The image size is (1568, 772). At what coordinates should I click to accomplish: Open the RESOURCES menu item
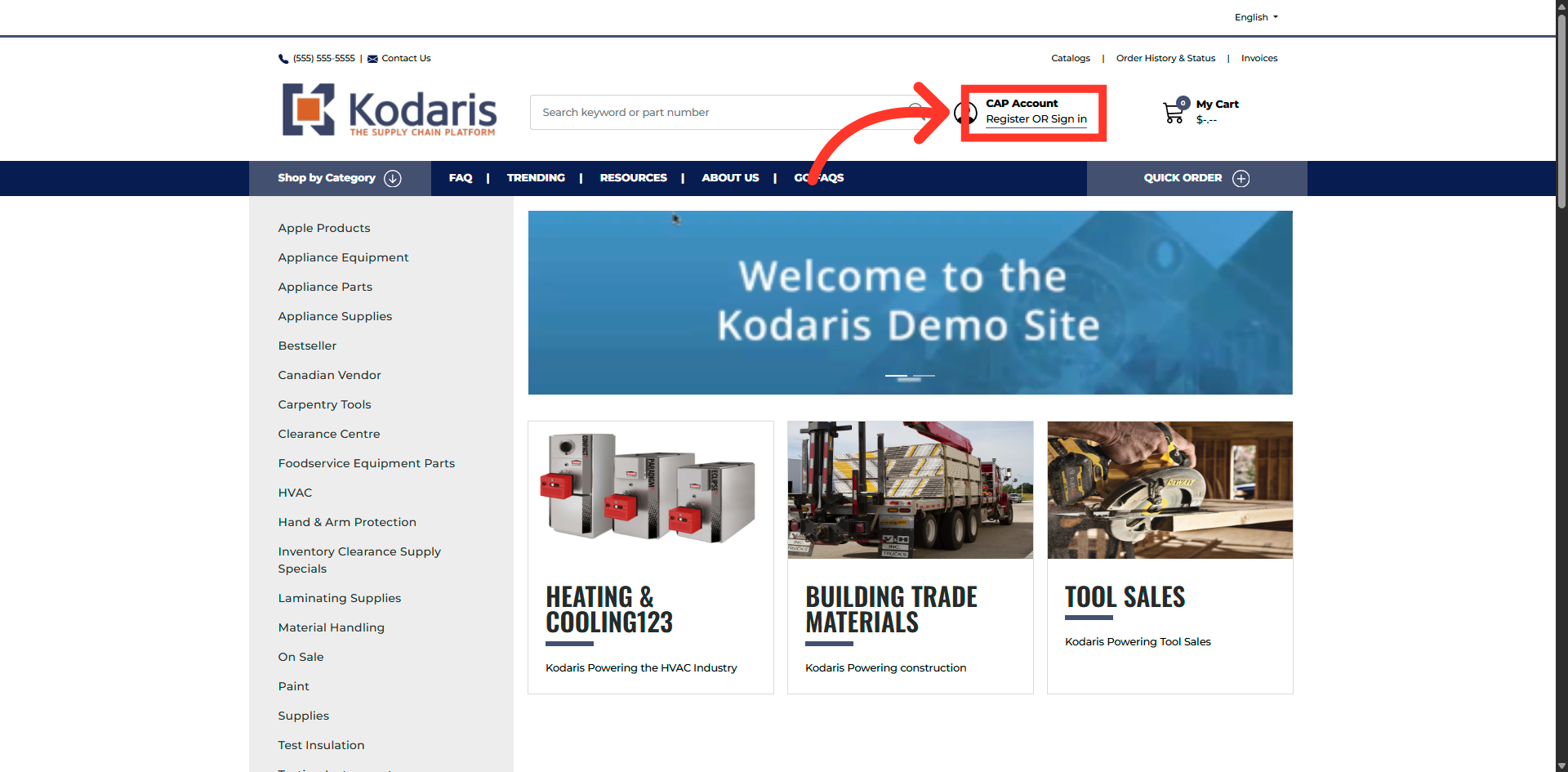(634, 178)
